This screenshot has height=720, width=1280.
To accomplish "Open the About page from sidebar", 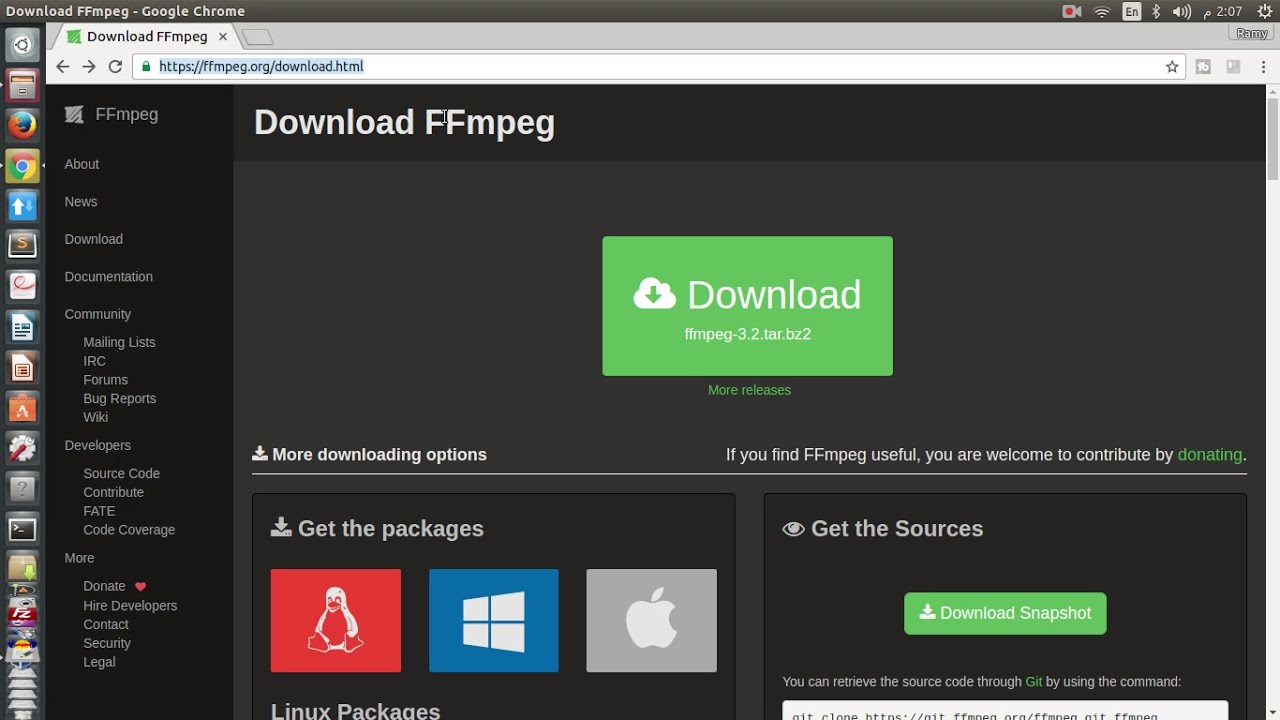I will (82, 164).
